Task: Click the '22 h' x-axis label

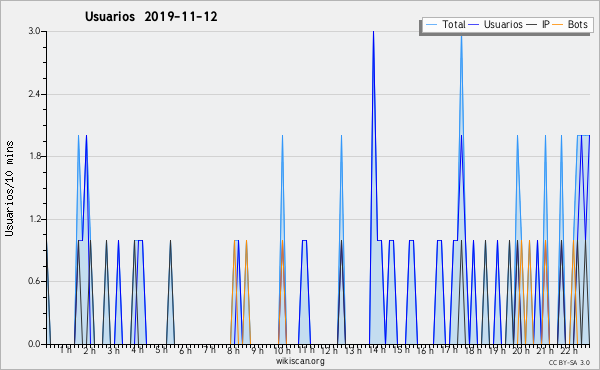Action: click(569, 350)
